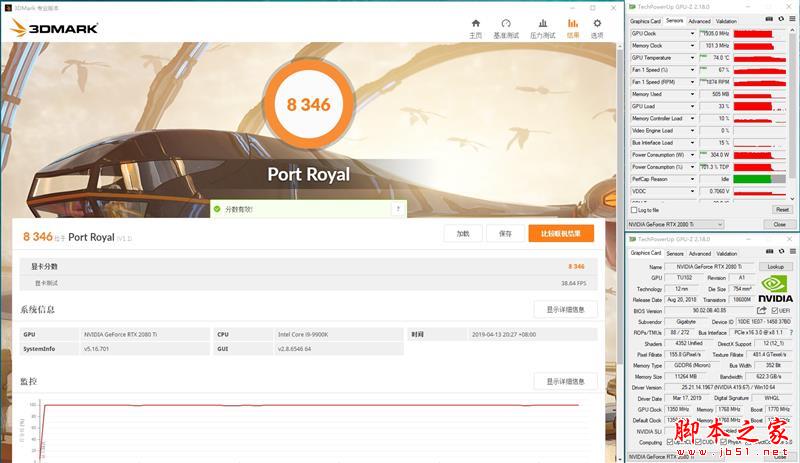This screenshot has height=463, width=800.
Task: Click the 3DMark monitoring chart line
Action: tap(311, 405)
